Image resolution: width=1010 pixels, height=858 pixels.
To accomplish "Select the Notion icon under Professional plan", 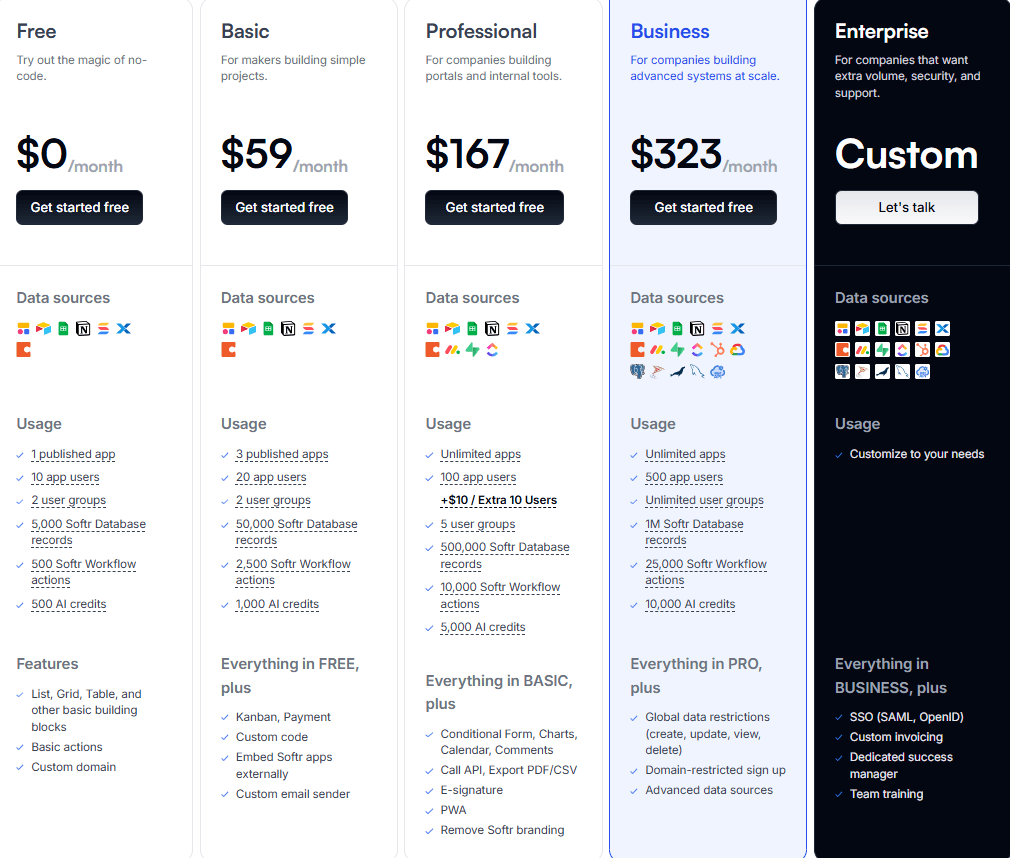I will coord(493,328).
